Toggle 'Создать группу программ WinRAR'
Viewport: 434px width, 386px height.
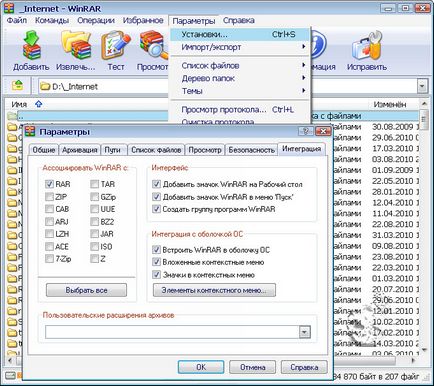tap(156, 209)
